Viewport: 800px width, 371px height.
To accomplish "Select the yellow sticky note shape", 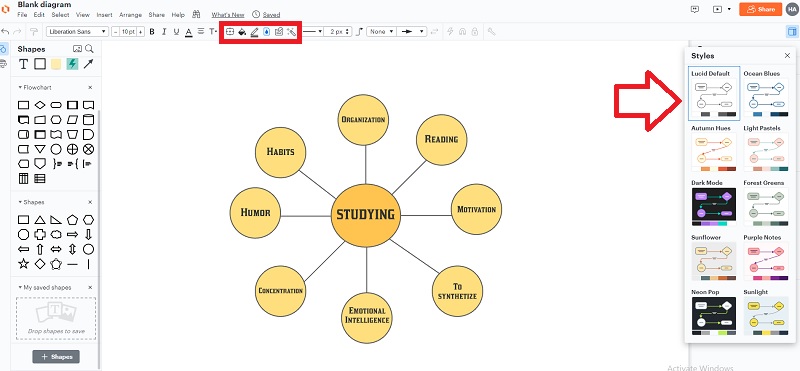I will pyautogui.click(x=56, y=64).
